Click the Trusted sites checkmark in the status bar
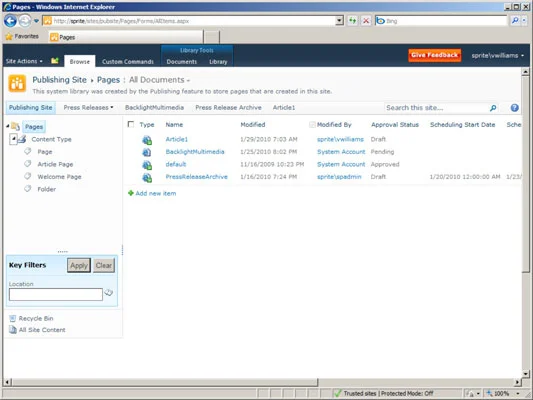 (338, 393)
